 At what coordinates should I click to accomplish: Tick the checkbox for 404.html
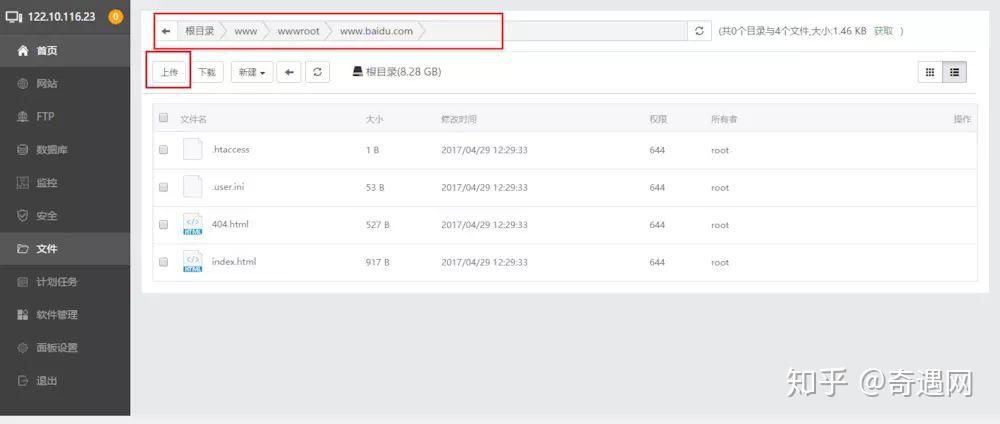tap(163, 224)
